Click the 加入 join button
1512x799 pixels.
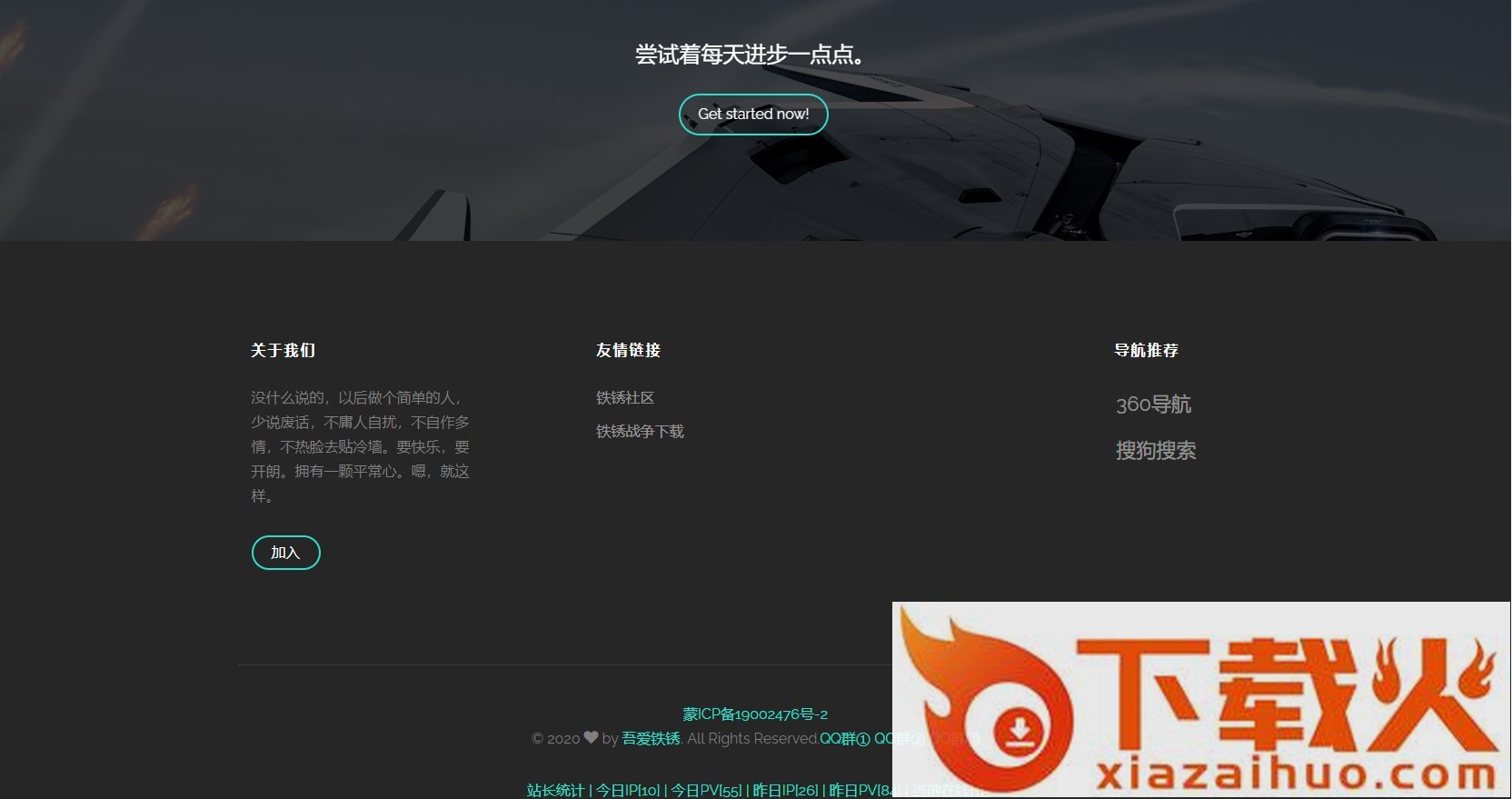[285, 553]
